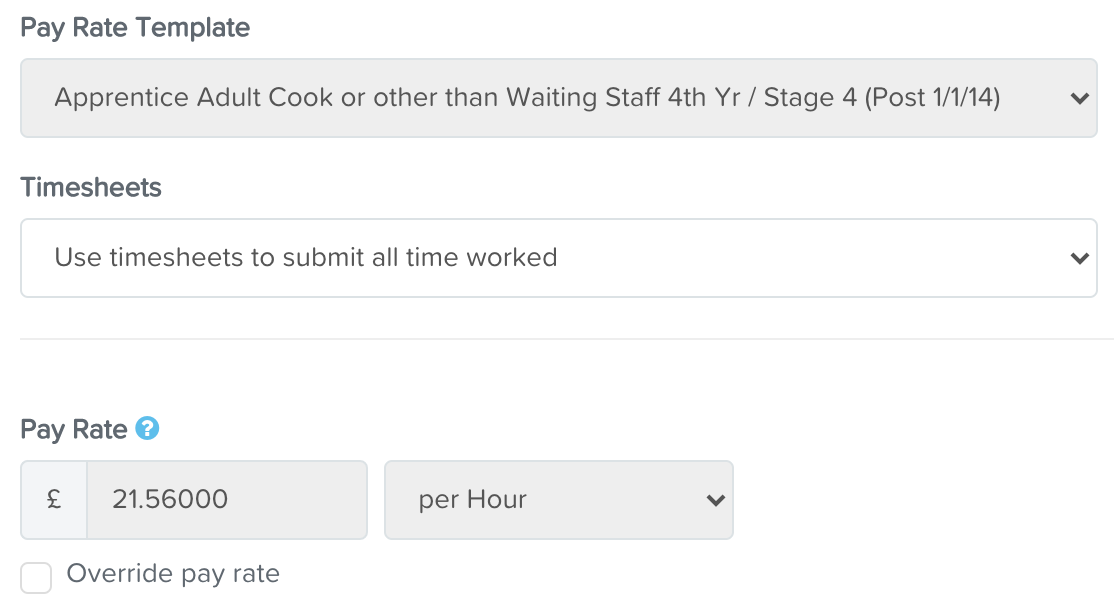
Task: Click the £ currency symbol prefix
Action: (54, 499)
